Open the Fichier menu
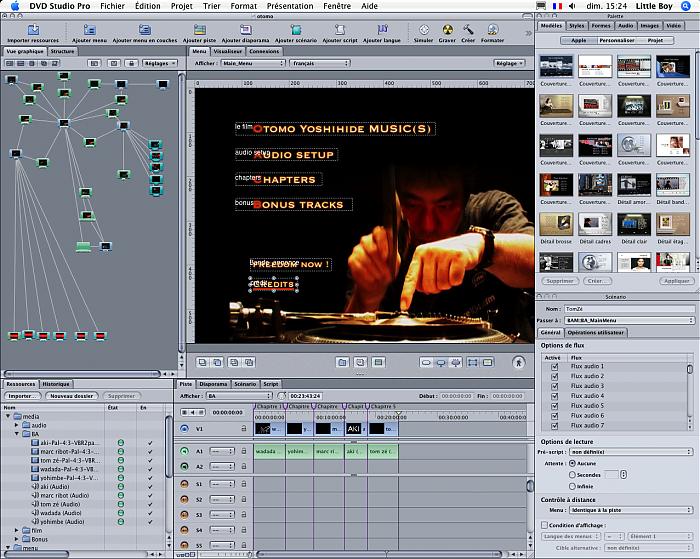700x559 pixels. 112,6
